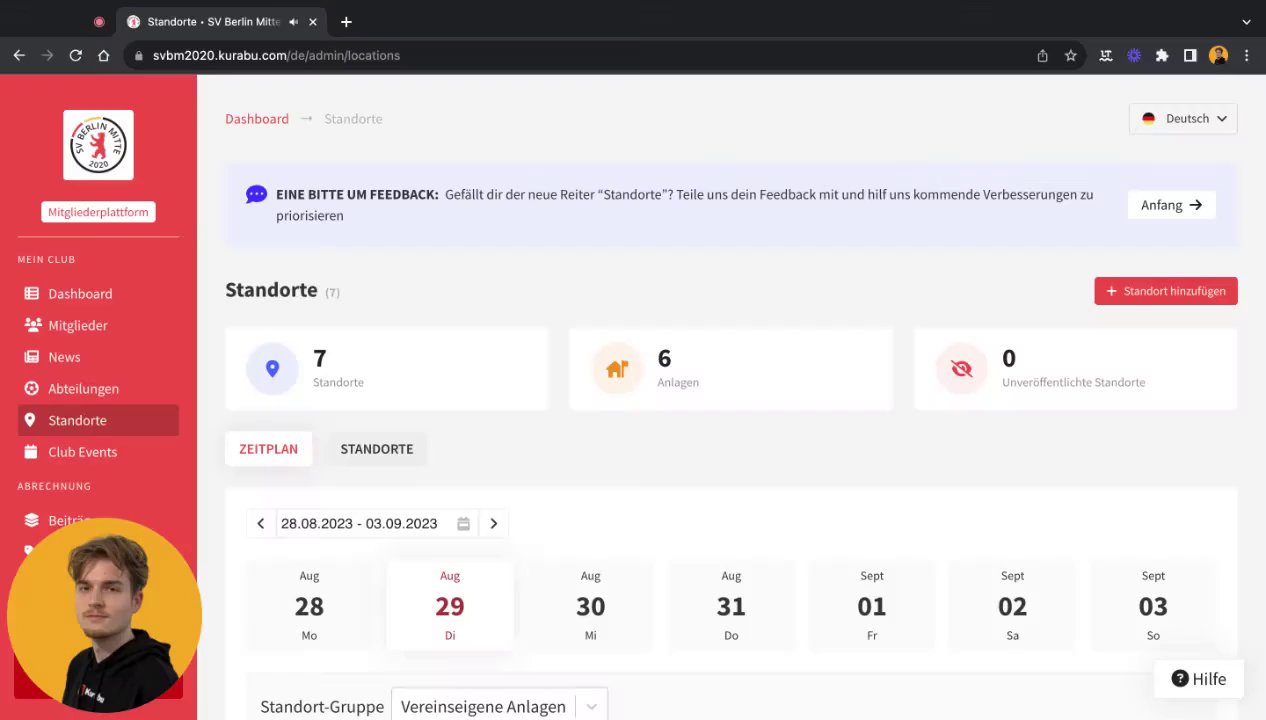Screen dimensions: 1266x720
Task: Open the Mitgliederplattform button
Action: point(98,212)
